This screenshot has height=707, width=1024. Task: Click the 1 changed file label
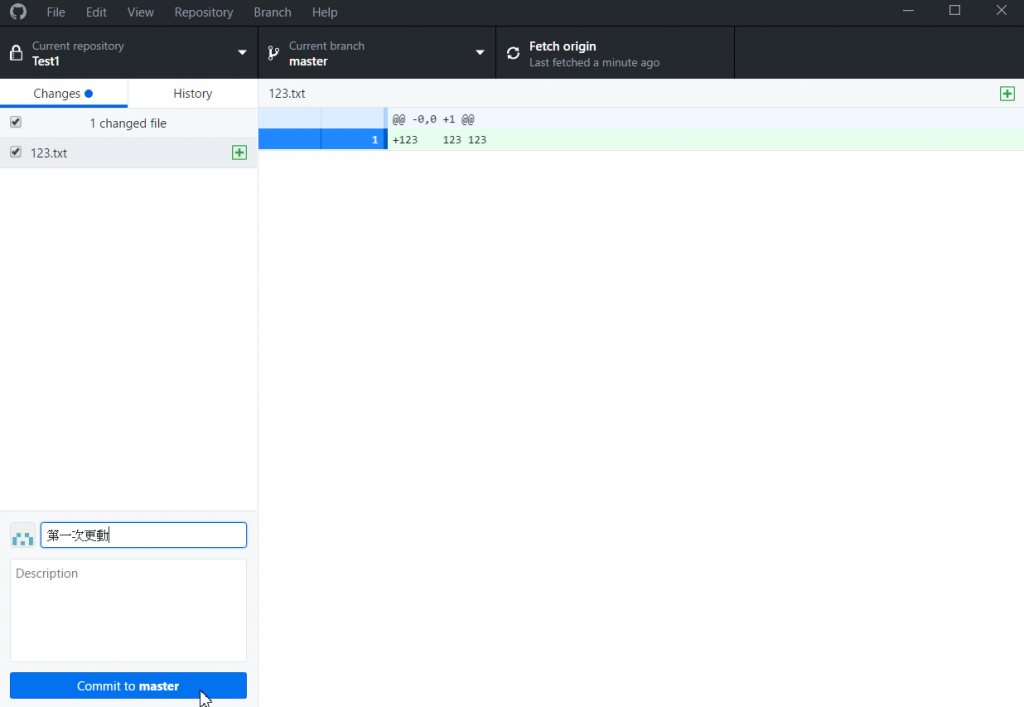[128, 123]
